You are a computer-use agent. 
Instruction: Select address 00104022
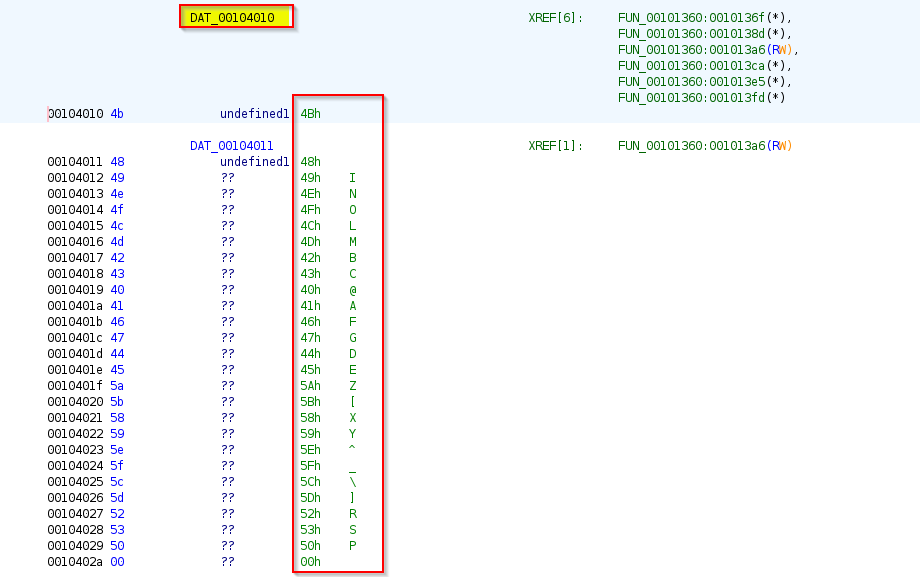point(75,434)
